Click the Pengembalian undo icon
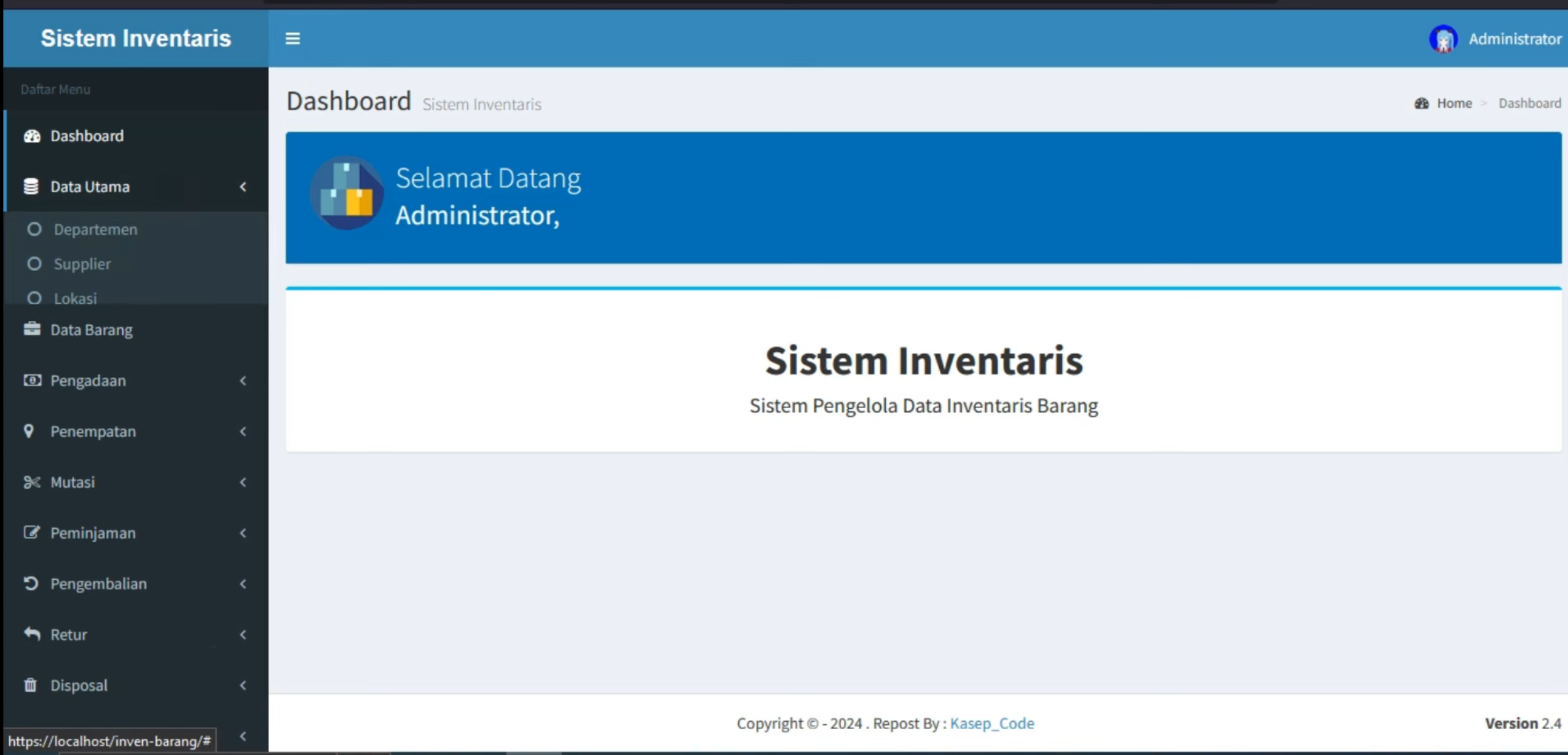The image size is (1568, 755). click(x=31, y=583)
